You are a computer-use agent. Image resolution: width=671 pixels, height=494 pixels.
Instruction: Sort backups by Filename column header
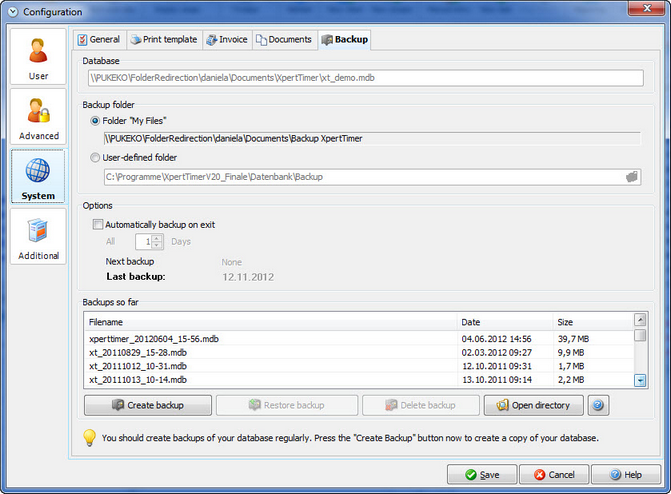click(x=271, y=322)
